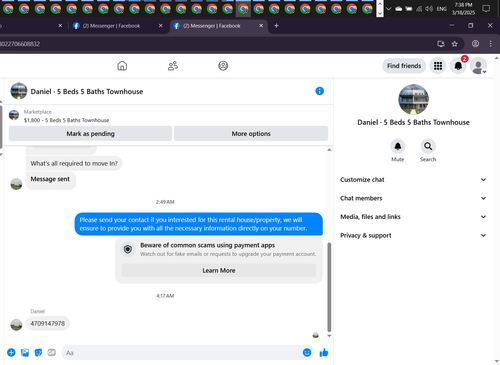Click the blue Please send your contact message
The image size is (500, 365).
pos(198,224)
